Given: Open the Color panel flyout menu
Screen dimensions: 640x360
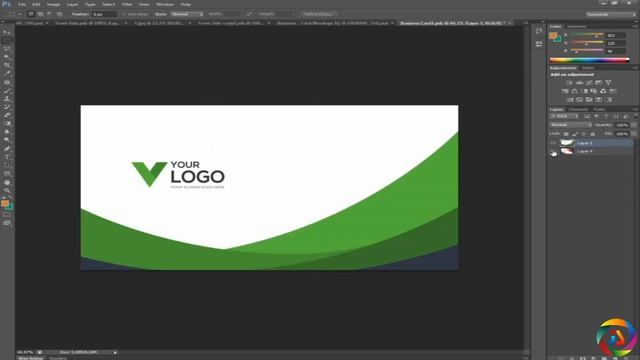Looking at the screenshot, I should click(636, 27).
